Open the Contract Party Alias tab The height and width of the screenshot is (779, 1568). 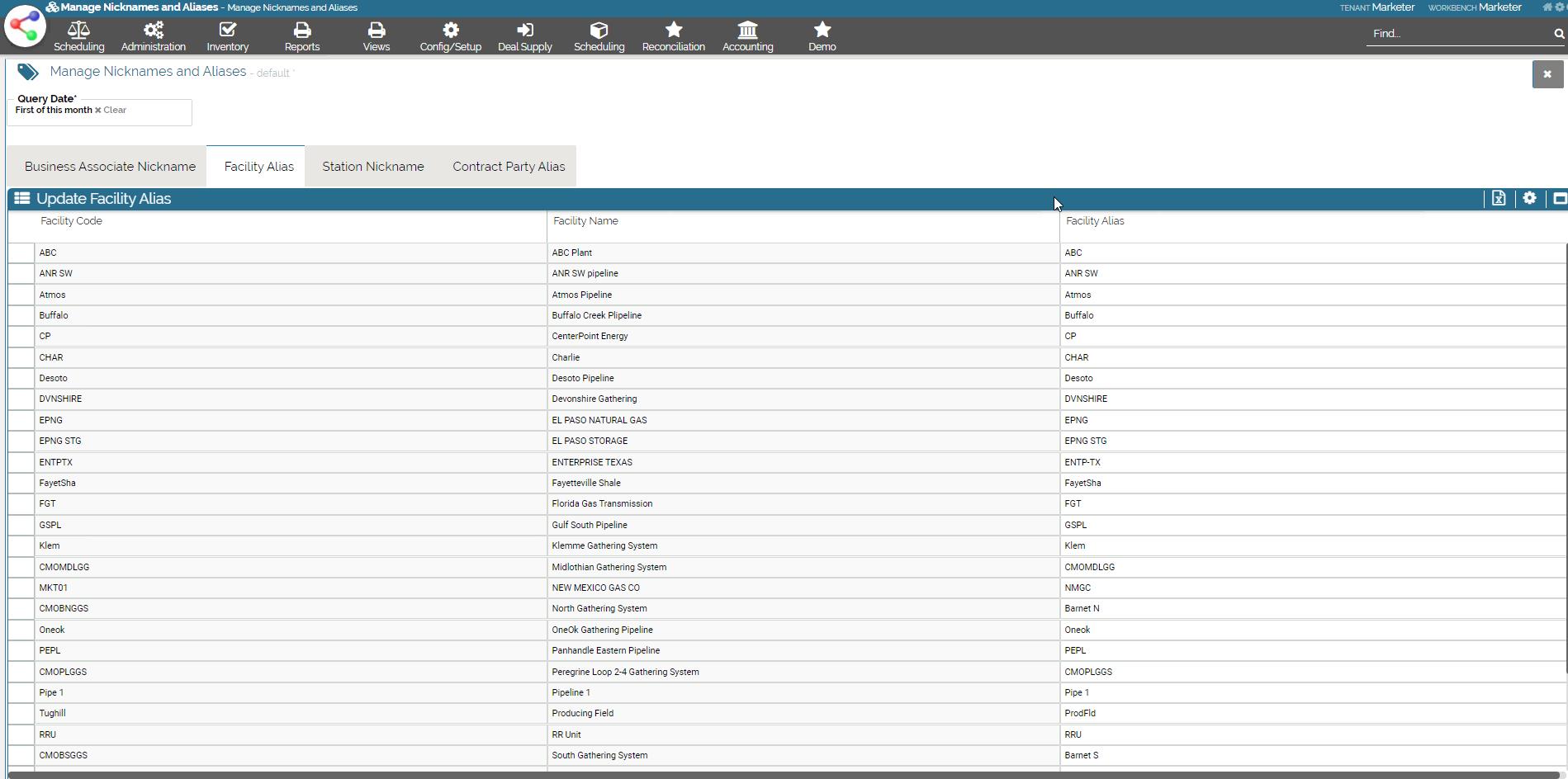point(509,167)
